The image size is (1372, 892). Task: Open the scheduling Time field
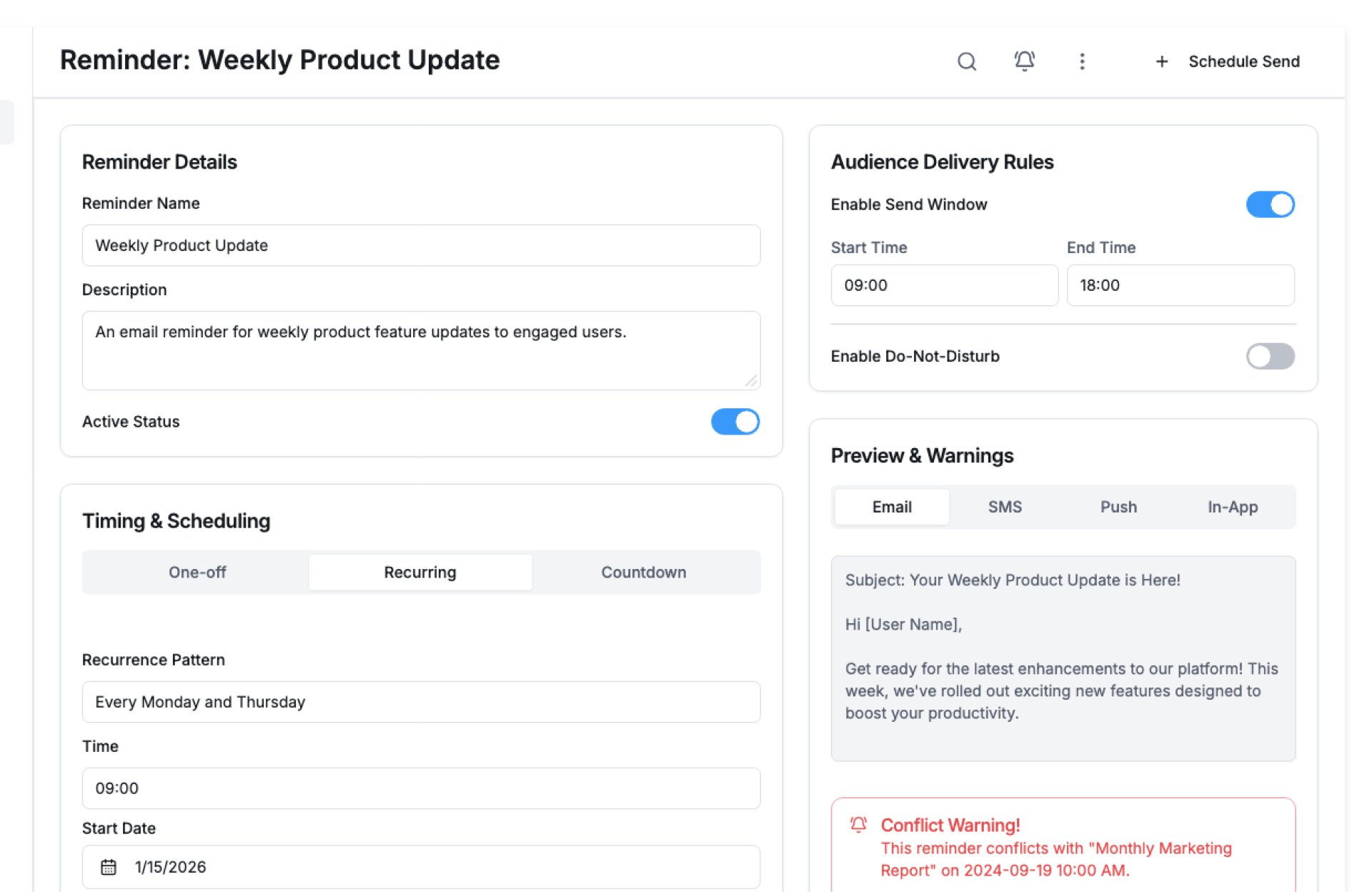[x=421, y=788]
